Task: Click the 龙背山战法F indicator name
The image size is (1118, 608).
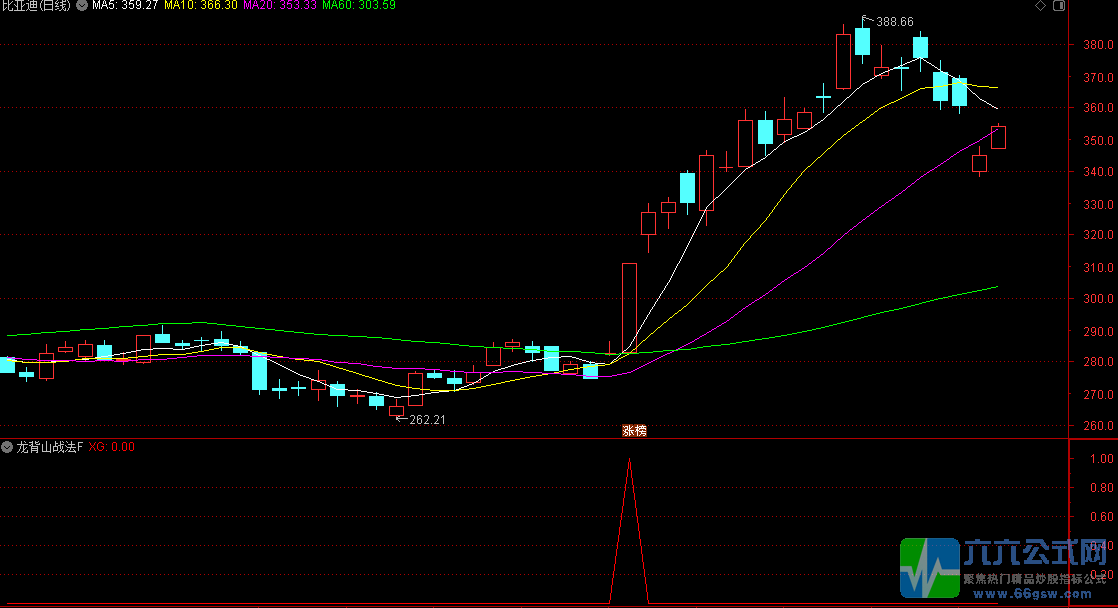Action: click(x=50, y=447)
